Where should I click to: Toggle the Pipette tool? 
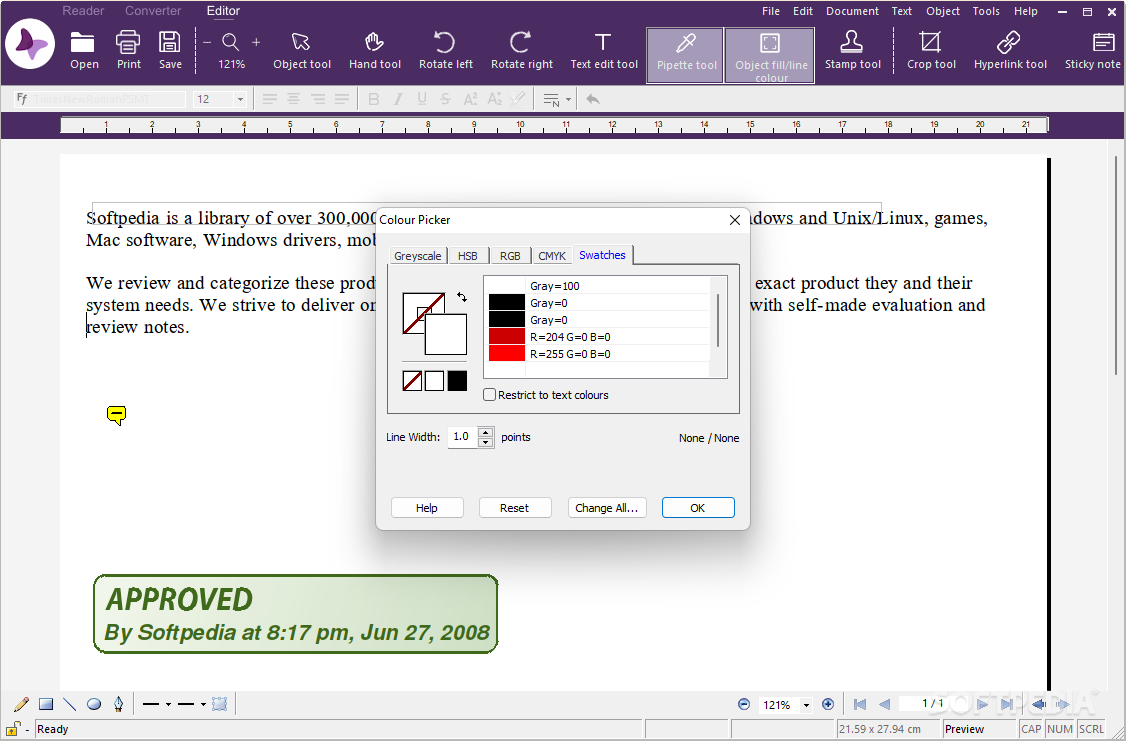[x=685, y=55]
